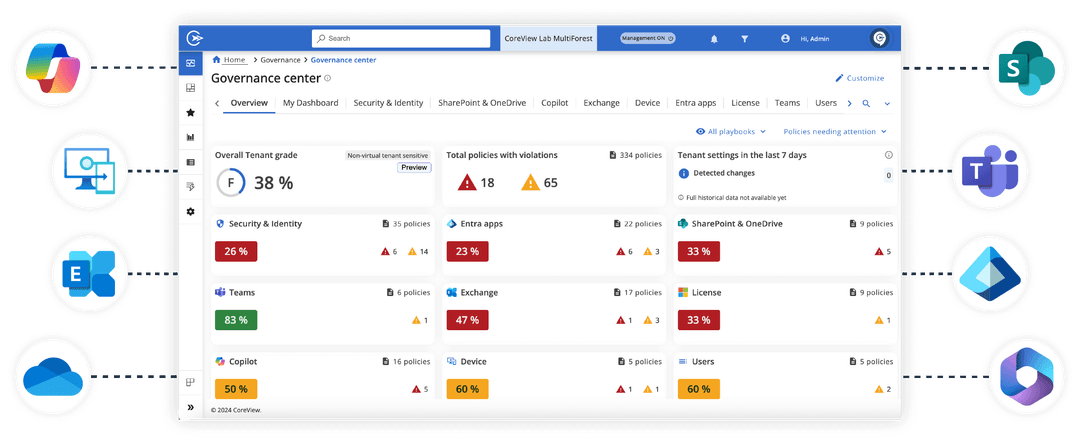Open the Teams tab

point(787,103)
